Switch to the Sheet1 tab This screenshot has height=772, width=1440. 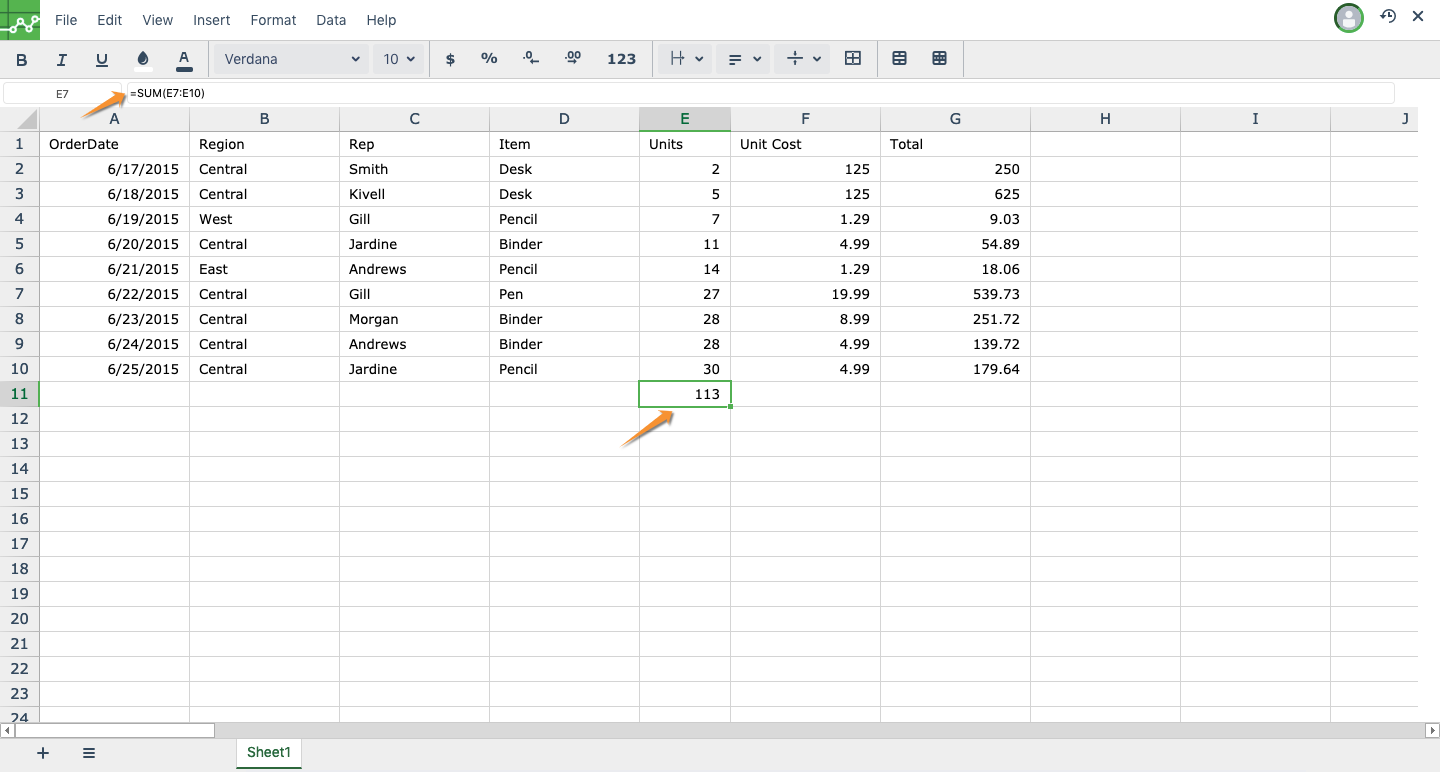click(268, 753)
